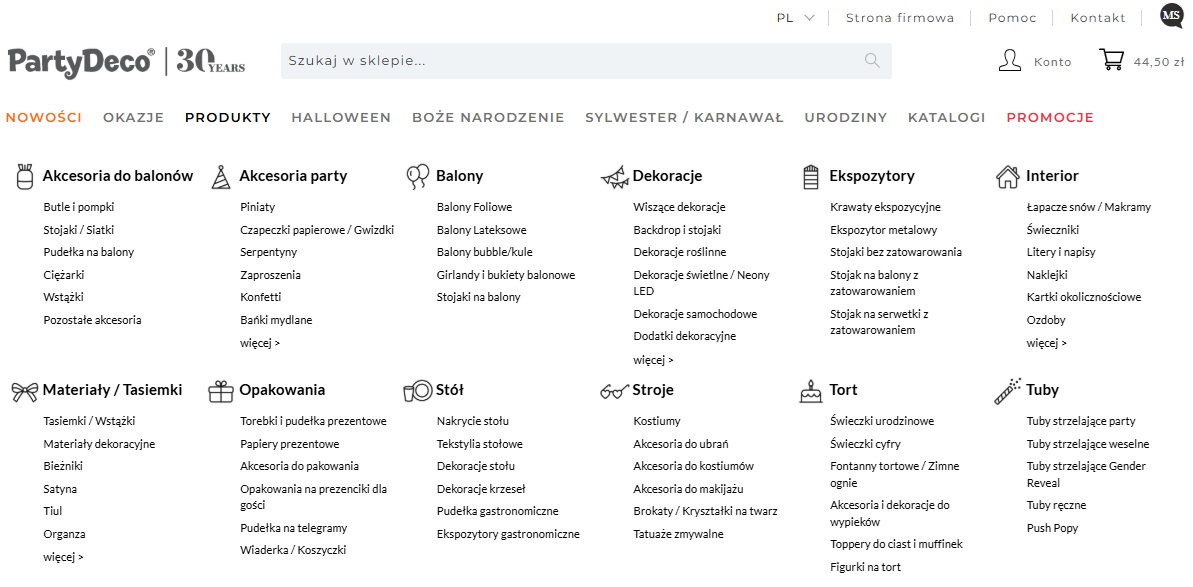
Task: Open the PL language dropdown
Action: tap(795, 18)
